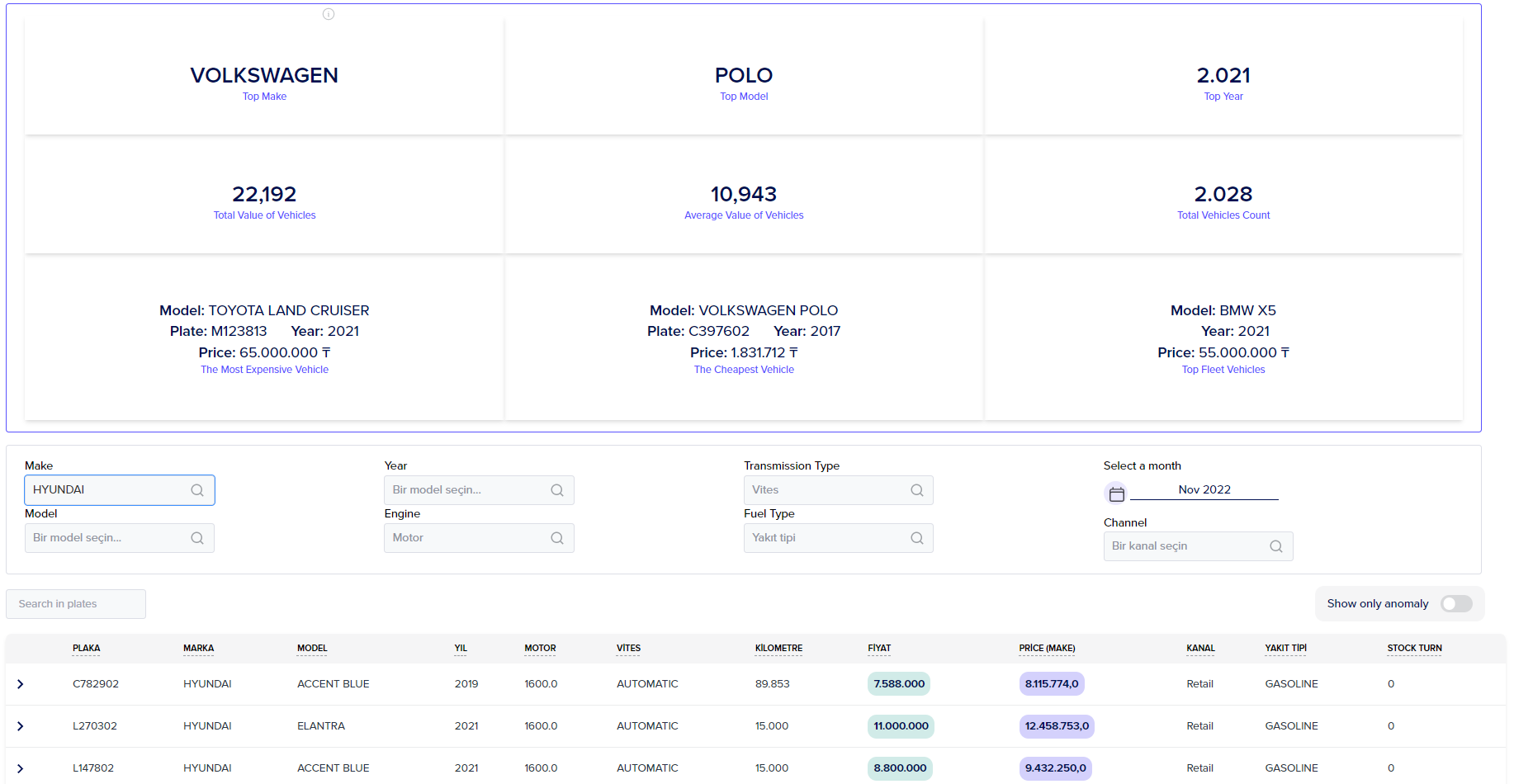Open the calendar icon for month selection
The image size is (1514, 784).
(1116, 494)
